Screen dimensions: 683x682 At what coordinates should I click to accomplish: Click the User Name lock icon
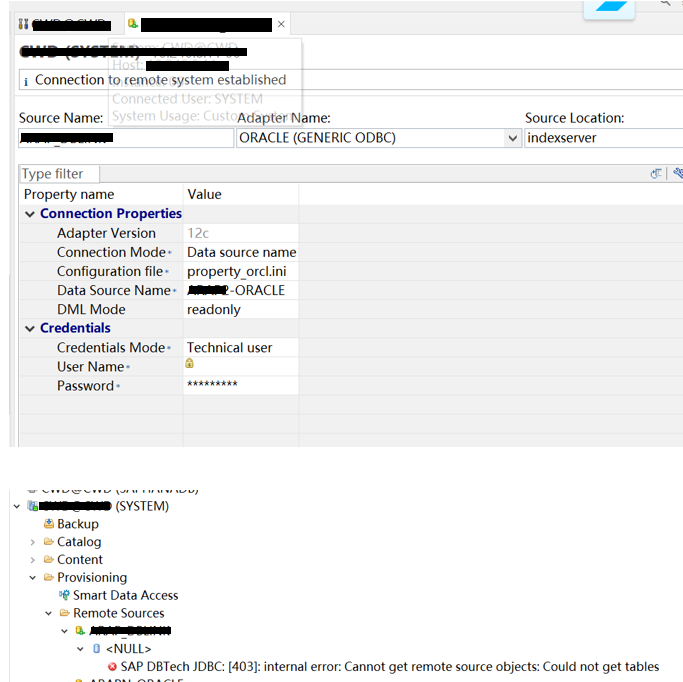[x=189, y=363]
